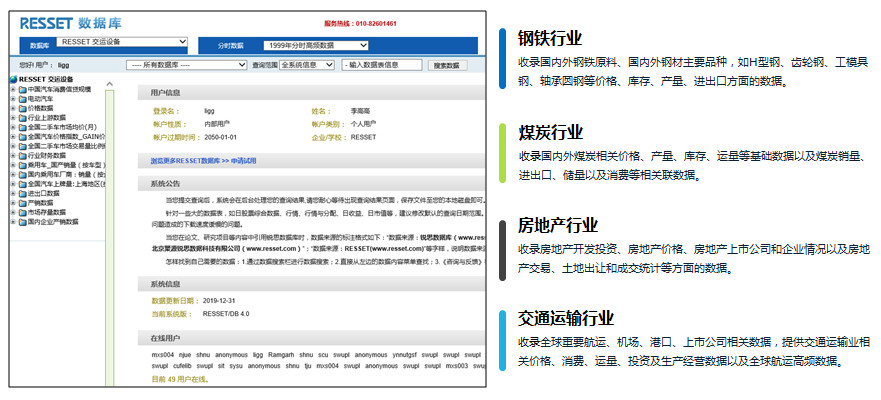Screen dimensions: 881x400
Task: Click the 服务热线 010-82601461 text
Action: (361, 24)
